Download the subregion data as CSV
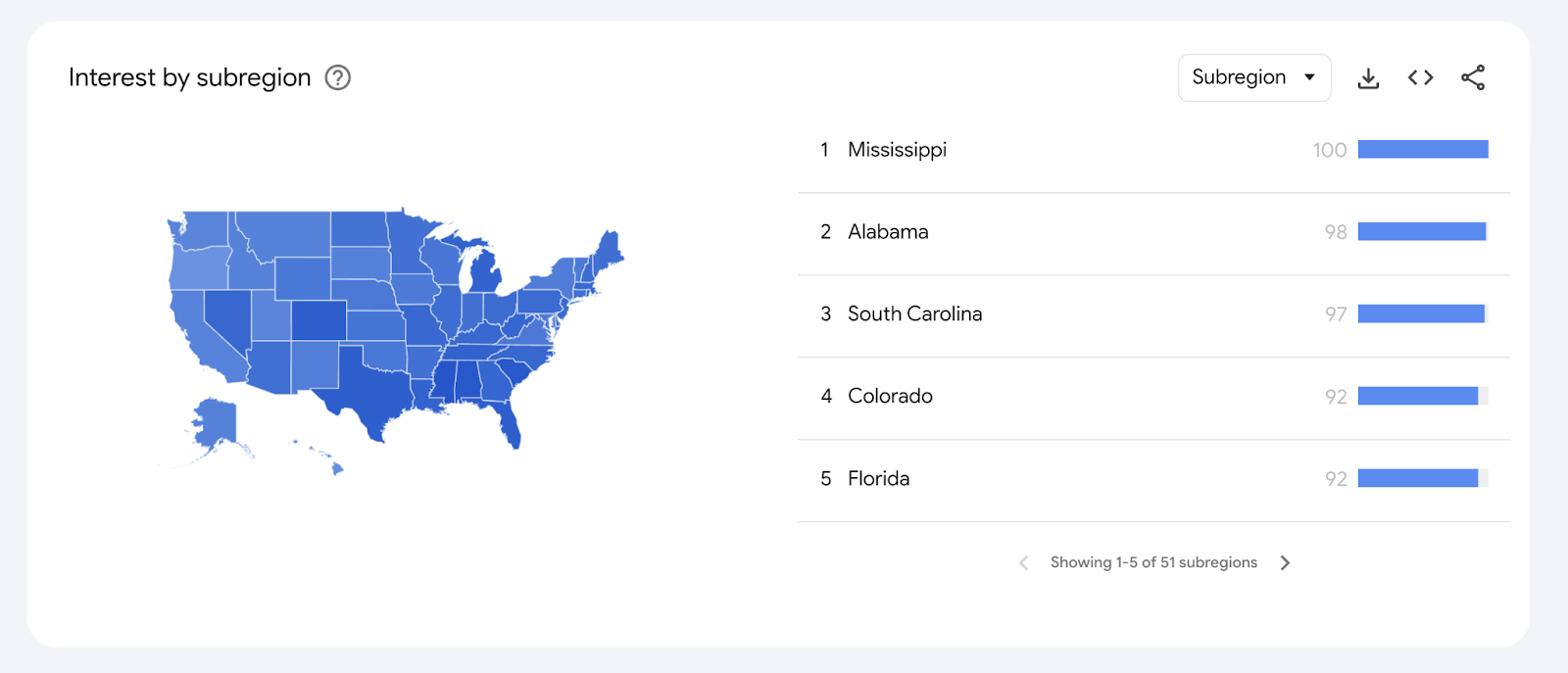This screenshot has height=673, width=1568. tap(1368, 76)
